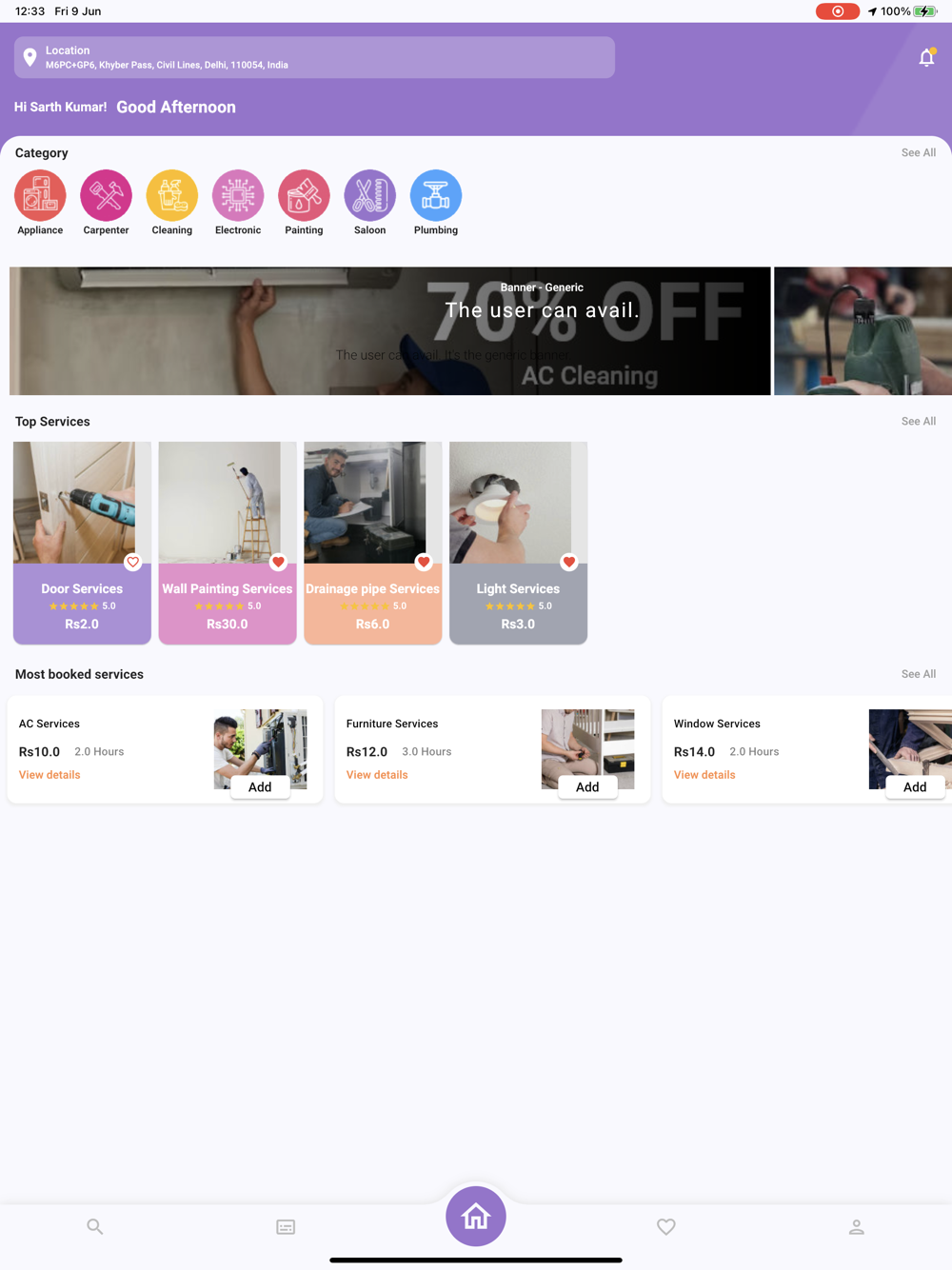This screenshot has height=1270, width=952.
Task: Click the Rs14.0 price of Window Services
Action: (x=694, y=752)
